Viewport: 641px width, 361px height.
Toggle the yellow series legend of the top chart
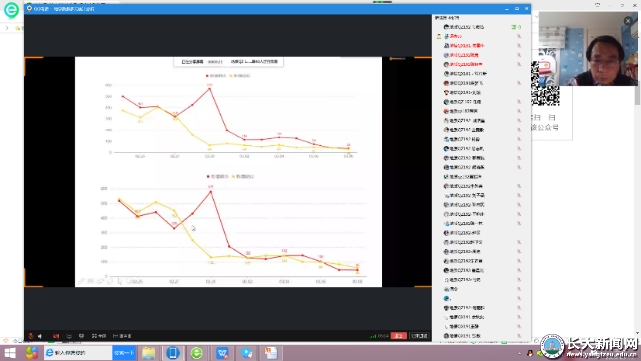point(240,76)
